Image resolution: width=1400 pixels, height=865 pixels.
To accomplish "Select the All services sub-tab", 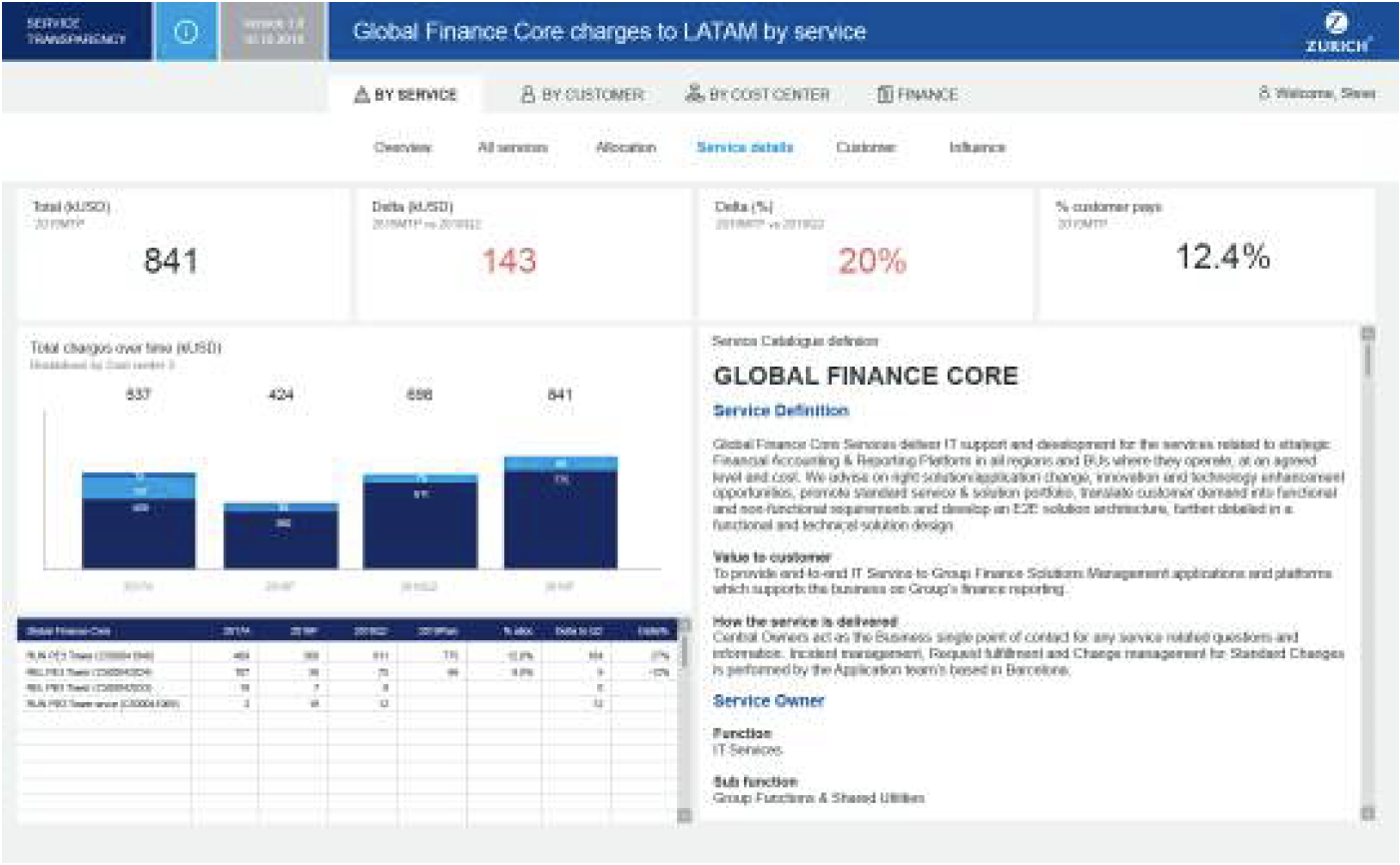I will click(x=512, y=148).
